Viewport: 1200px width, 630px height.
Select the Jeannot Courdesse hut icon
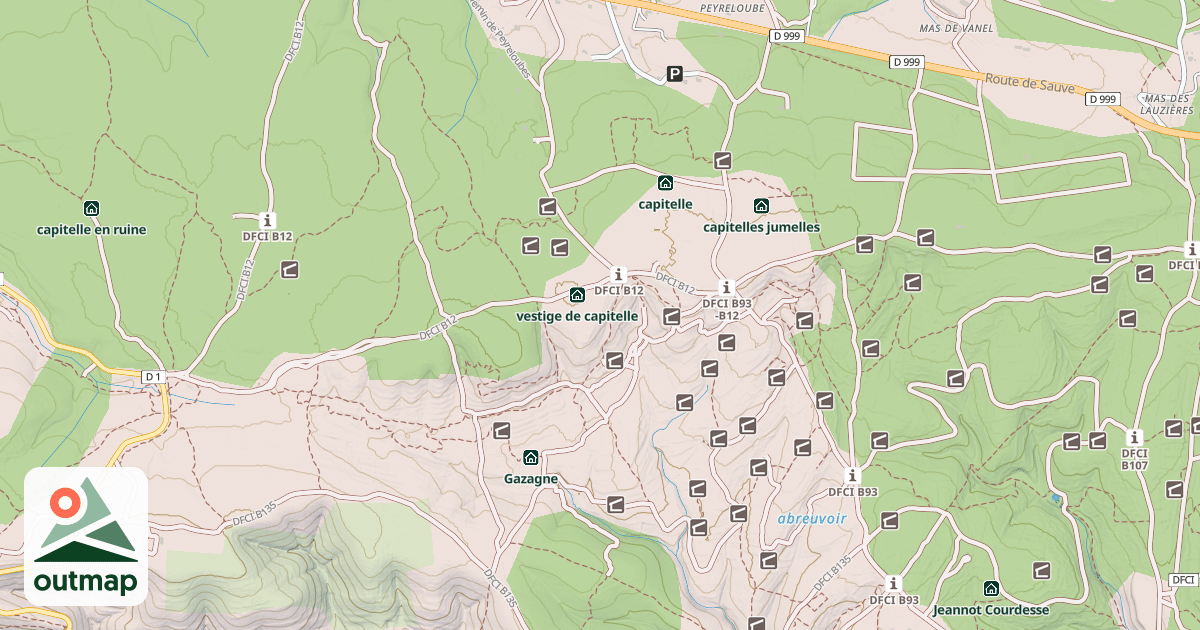tap(991, 588)
